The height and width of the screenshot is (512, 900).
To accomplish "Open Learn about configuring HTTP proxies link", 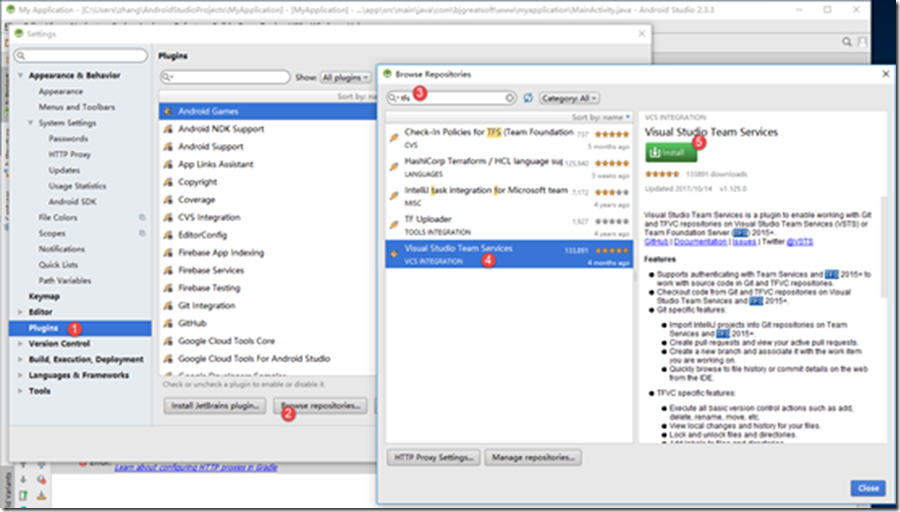I will [196, 468].
